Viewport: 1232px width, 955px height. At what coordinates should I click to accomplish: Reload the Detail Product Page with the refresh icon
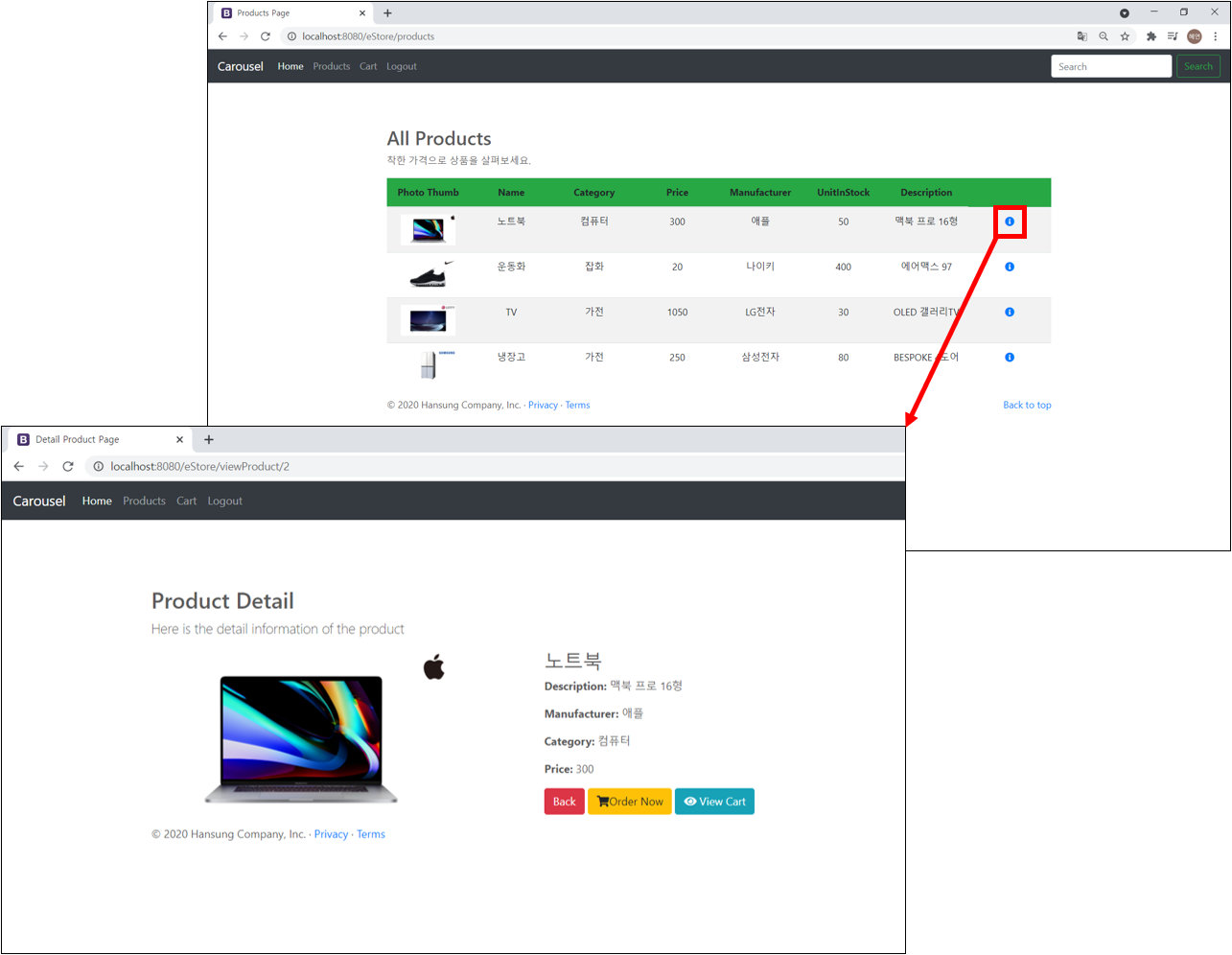67,466
